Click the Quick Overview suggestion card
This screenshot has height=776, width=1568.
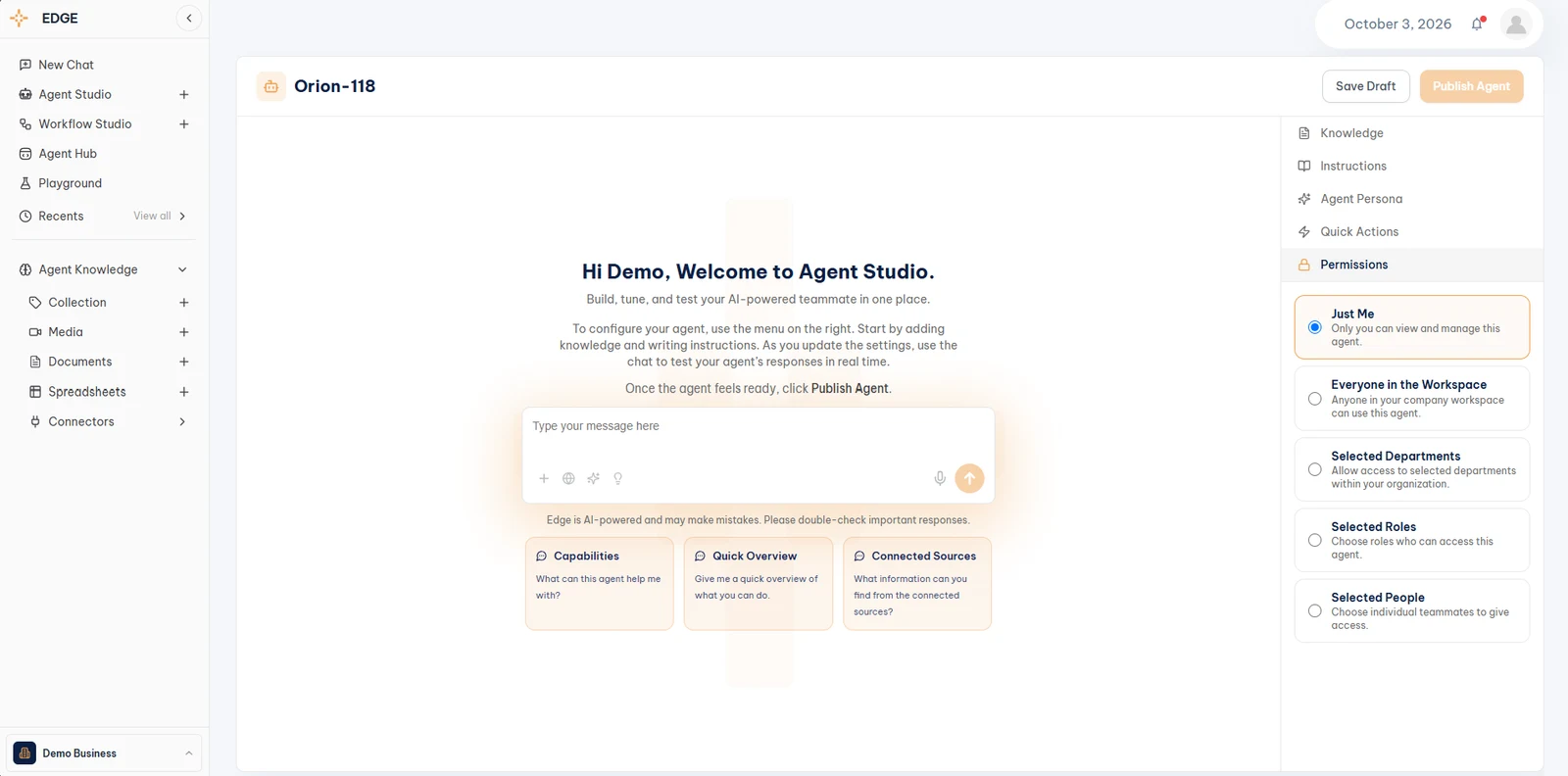[759, 584]
